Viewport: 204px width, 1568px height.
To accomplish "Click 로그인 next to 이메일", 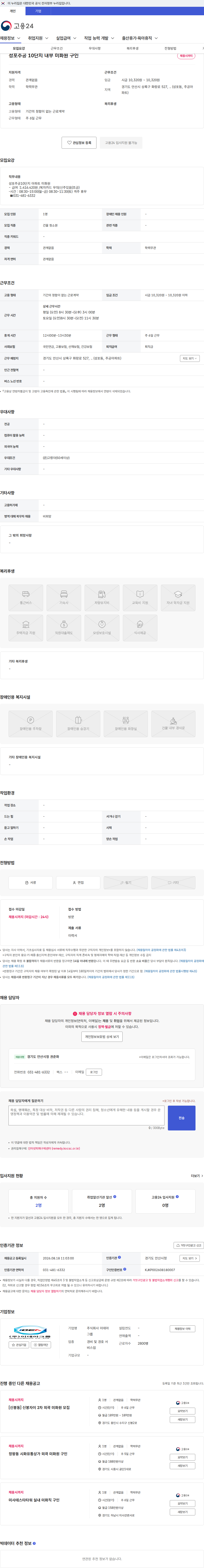I will 94,1072.
